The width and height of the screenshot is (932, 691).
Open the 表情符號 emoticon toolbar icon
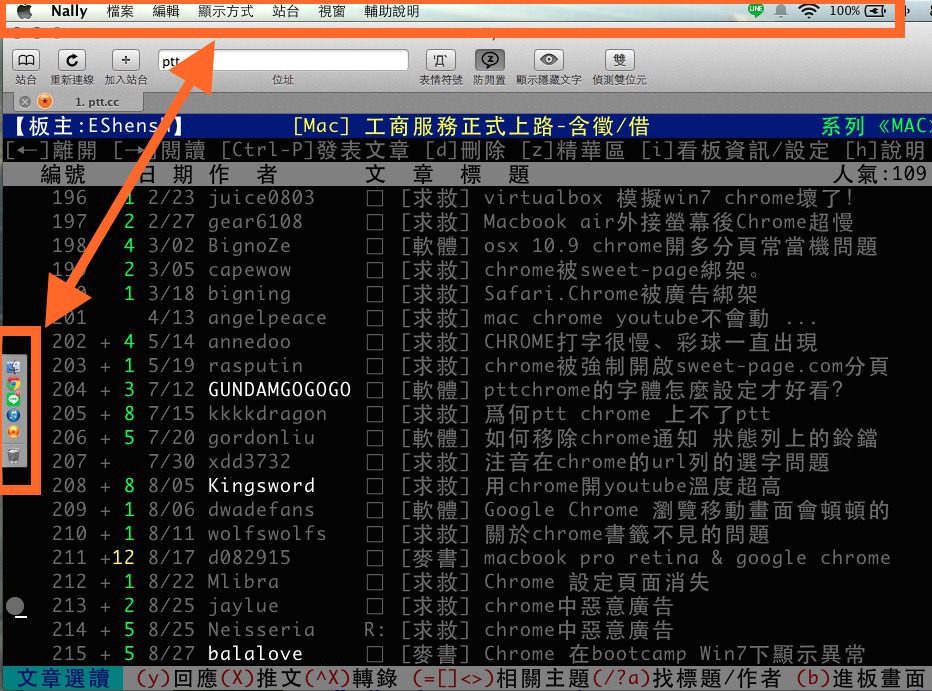pyautogui.click(x=440, y=60)
